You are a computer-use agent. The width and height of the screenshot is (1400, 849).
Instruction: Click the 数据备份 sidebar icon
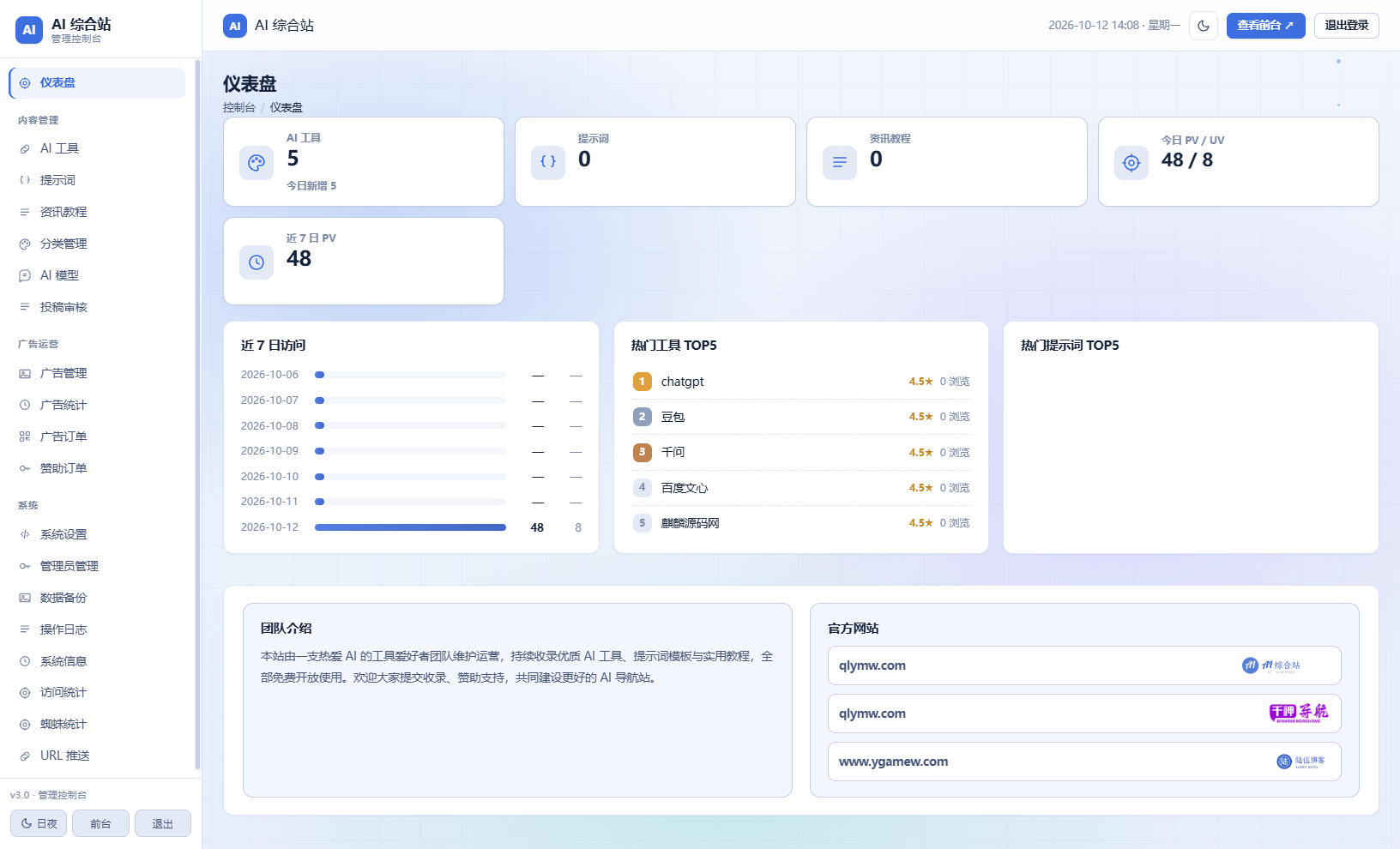[25, 599]
